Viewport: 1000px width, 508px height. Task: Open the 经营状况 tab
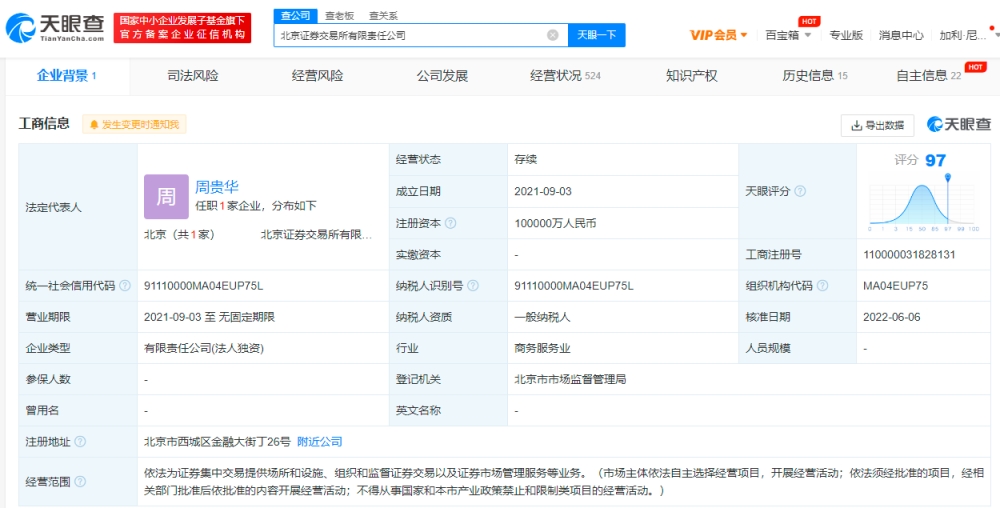tap(566, 76)
